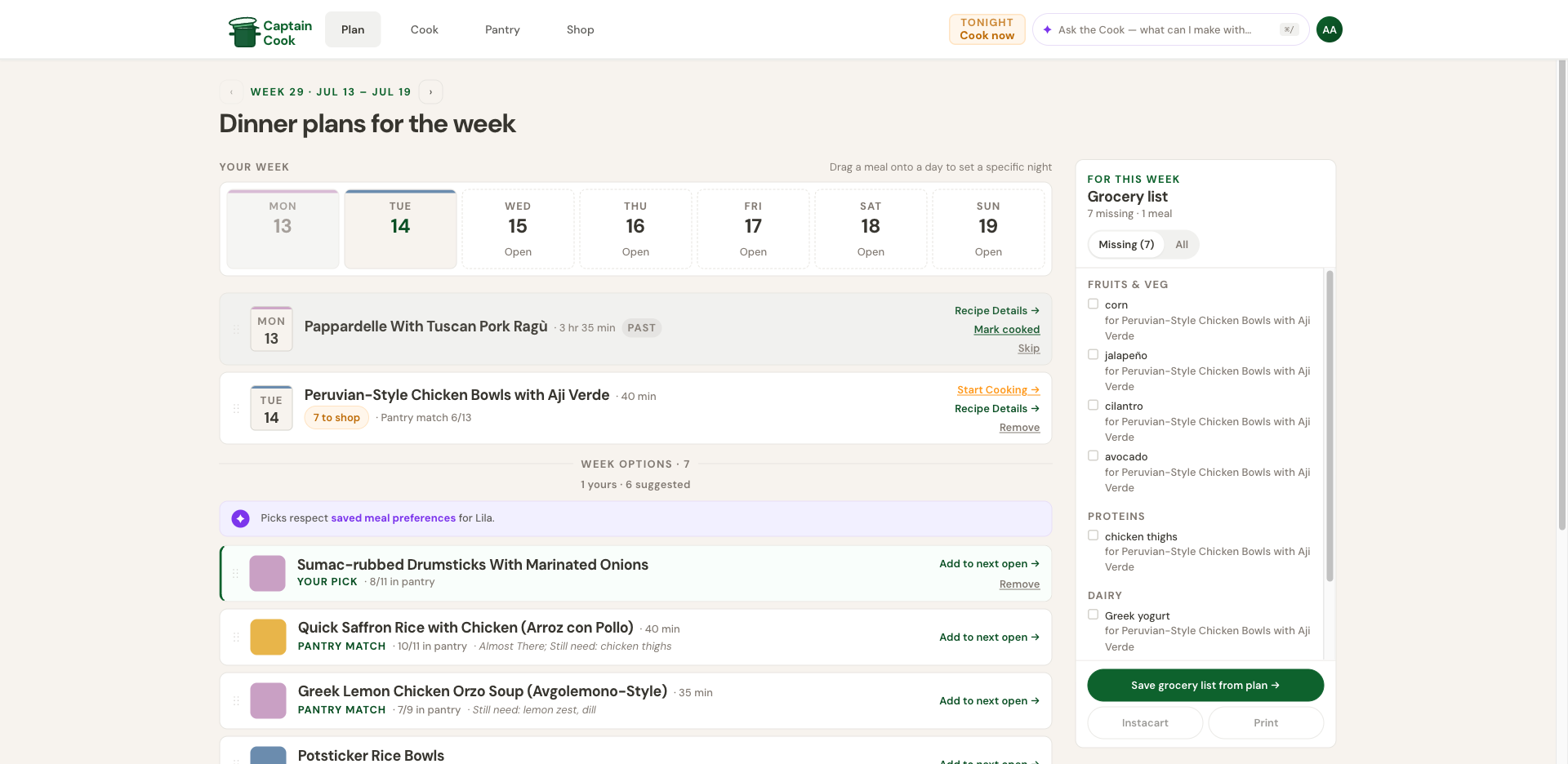Screen dimensions: 1568x764
Task: Select the WED 15 open day
Action: [518, 229]
